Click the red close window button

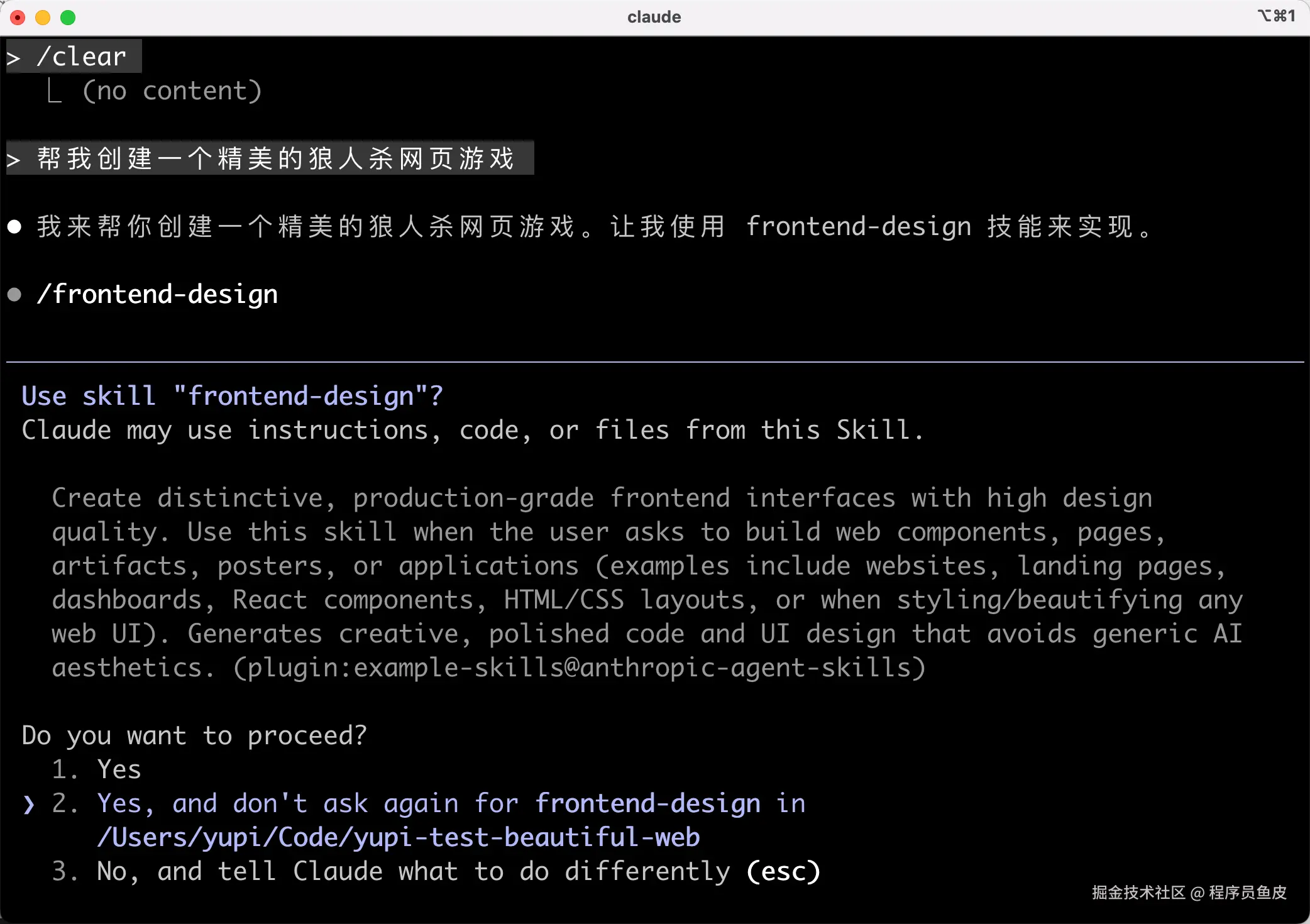click(18, 18)
